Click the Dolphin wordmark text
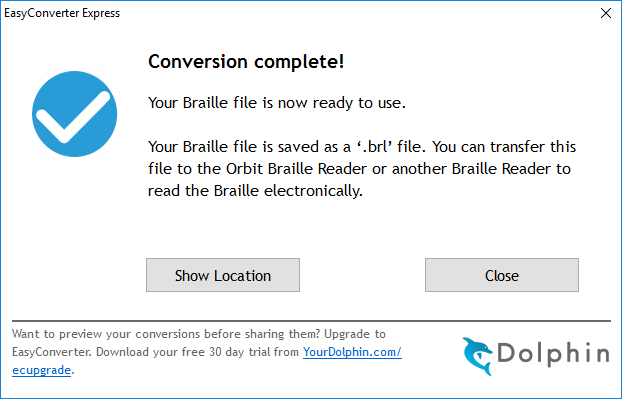This screenshot has width=622, height=399. point(553,353)
